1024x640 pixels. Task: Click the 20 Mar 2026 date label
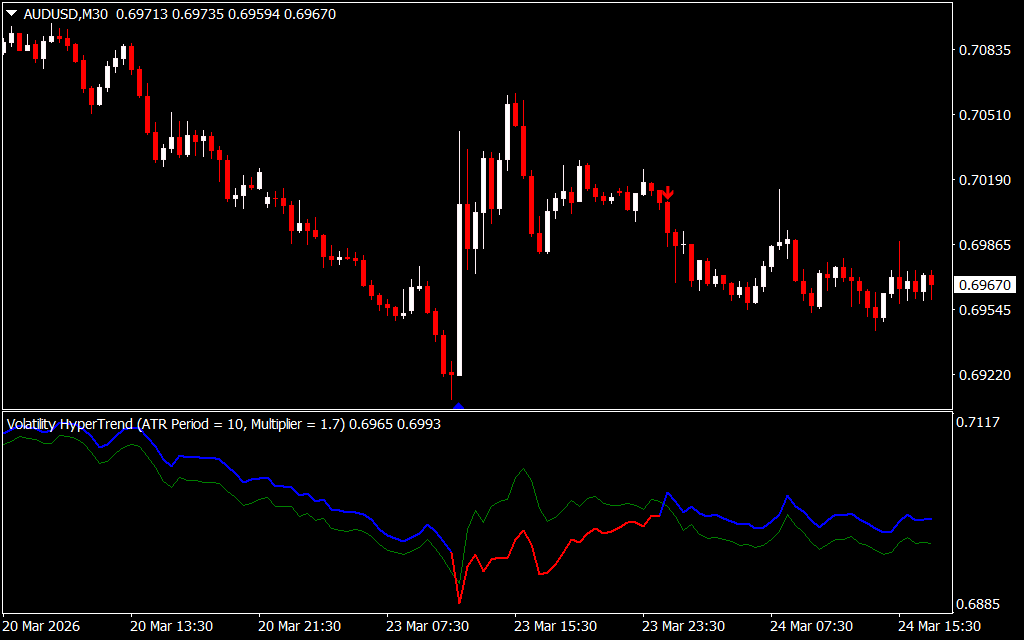[x=42, y=626]
